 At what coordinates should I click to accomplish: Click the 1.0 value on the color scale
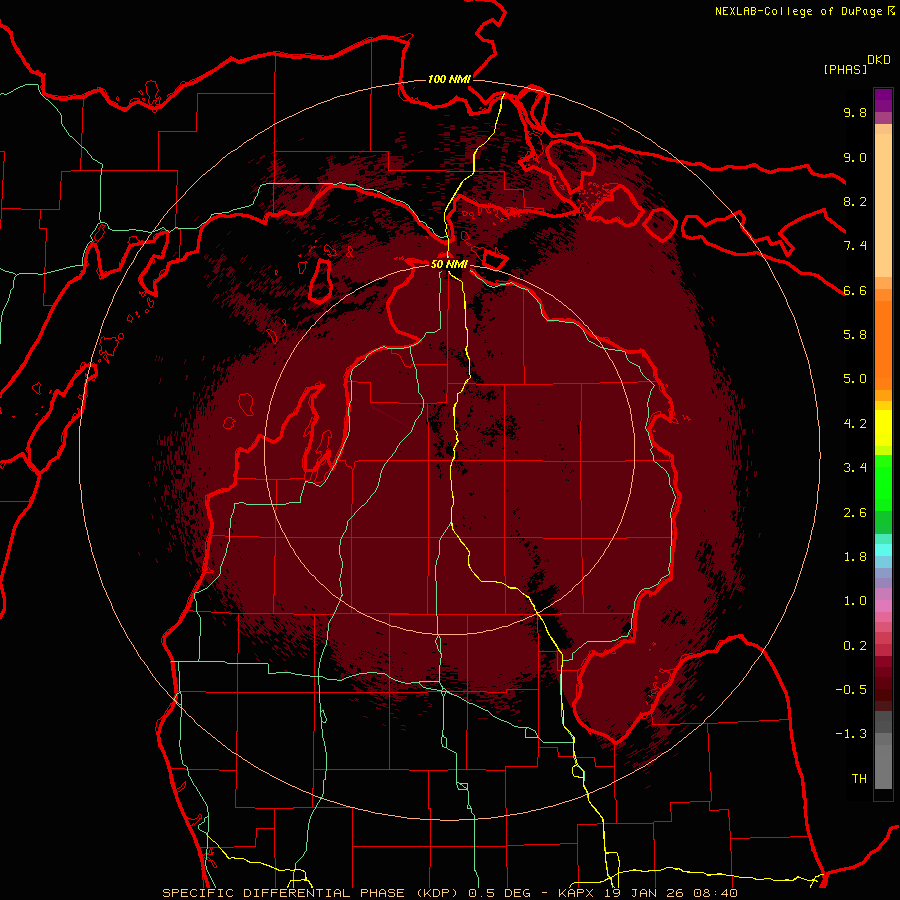coord(855,601)
